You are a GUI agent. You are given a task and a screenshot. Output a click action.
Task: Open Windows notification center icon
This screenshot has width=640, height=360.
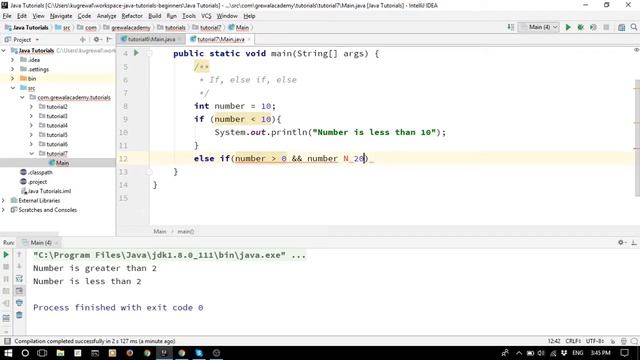(624, 353)
